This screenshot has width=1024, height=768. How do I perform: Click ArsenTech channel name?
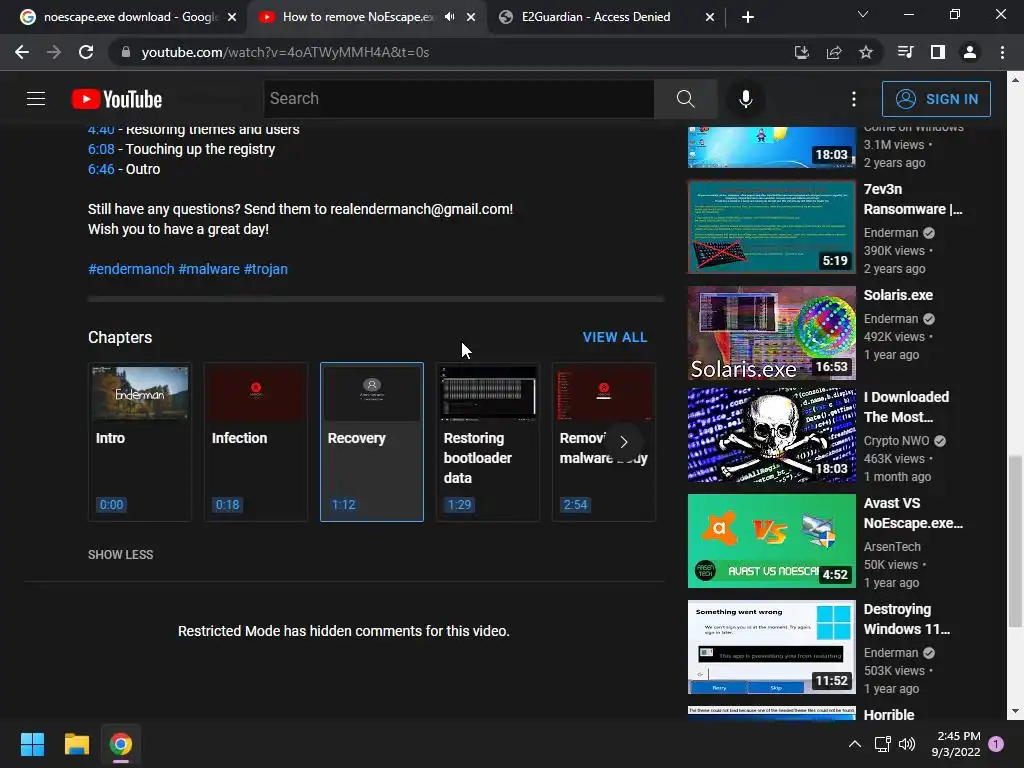pos(892,547)
